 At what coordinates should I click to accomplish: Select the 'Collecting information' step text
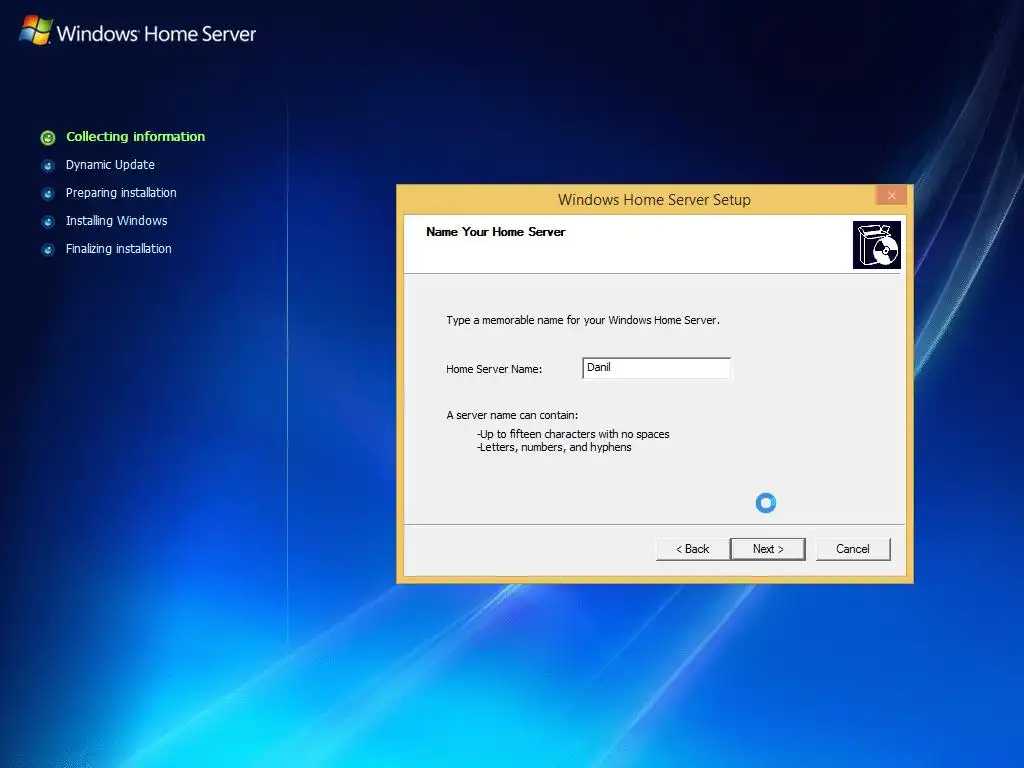[136, 136]
